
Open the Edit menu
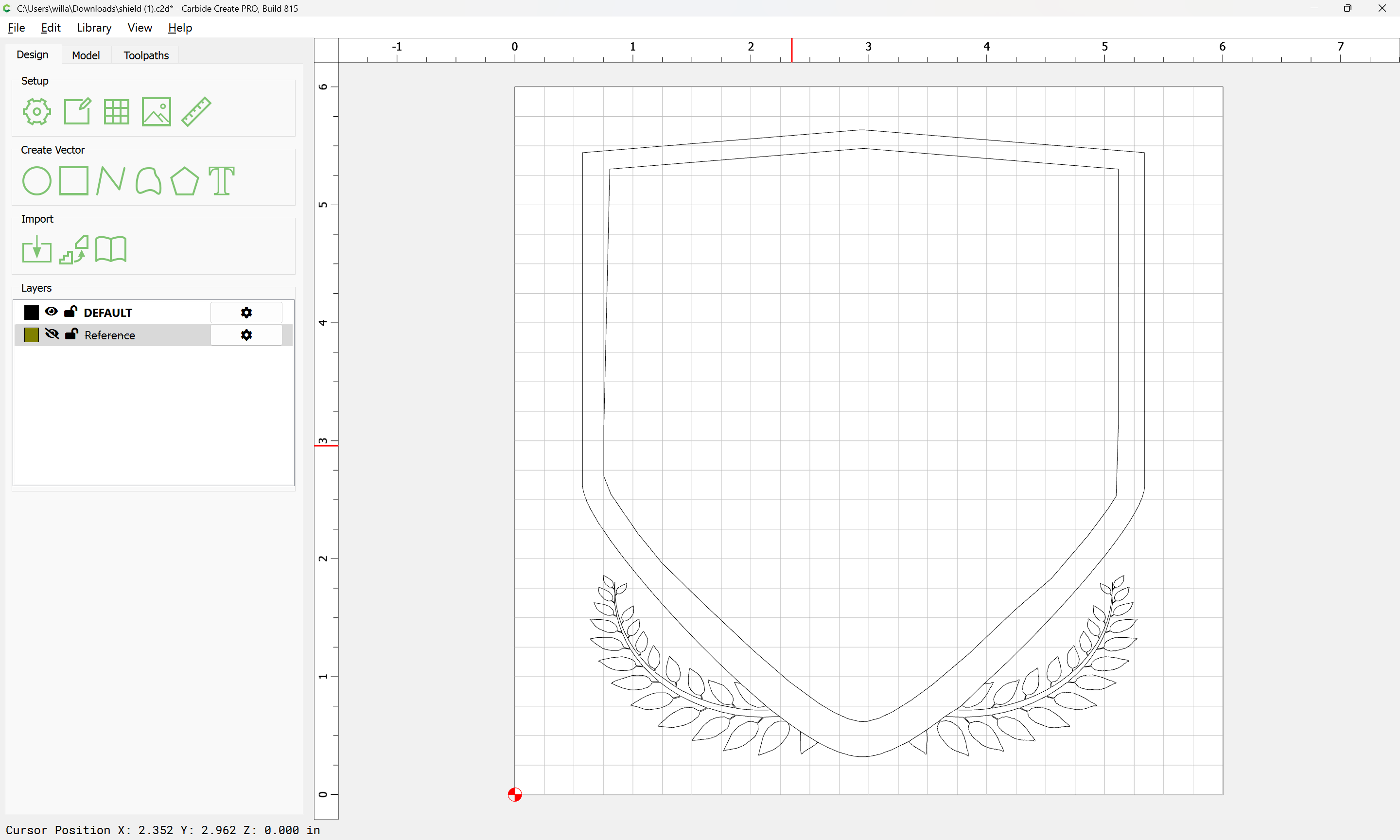(51, 28)
